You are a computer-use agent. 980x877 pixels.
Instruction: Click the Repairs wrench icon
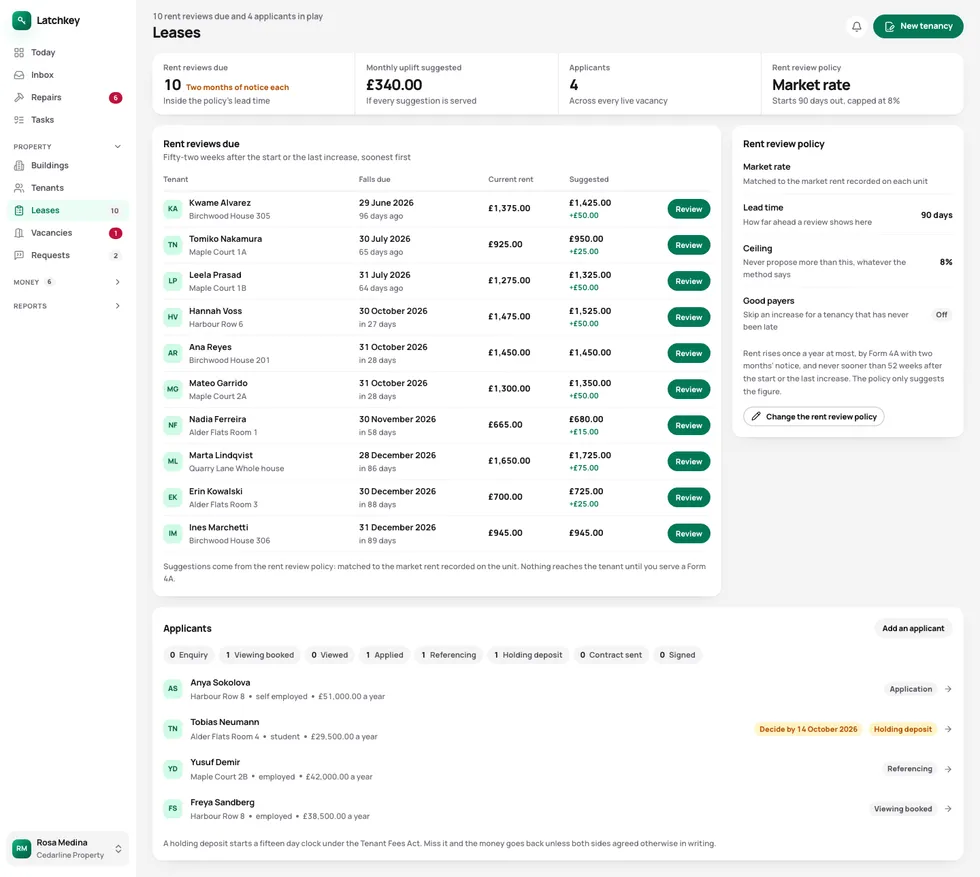(19, 98)
